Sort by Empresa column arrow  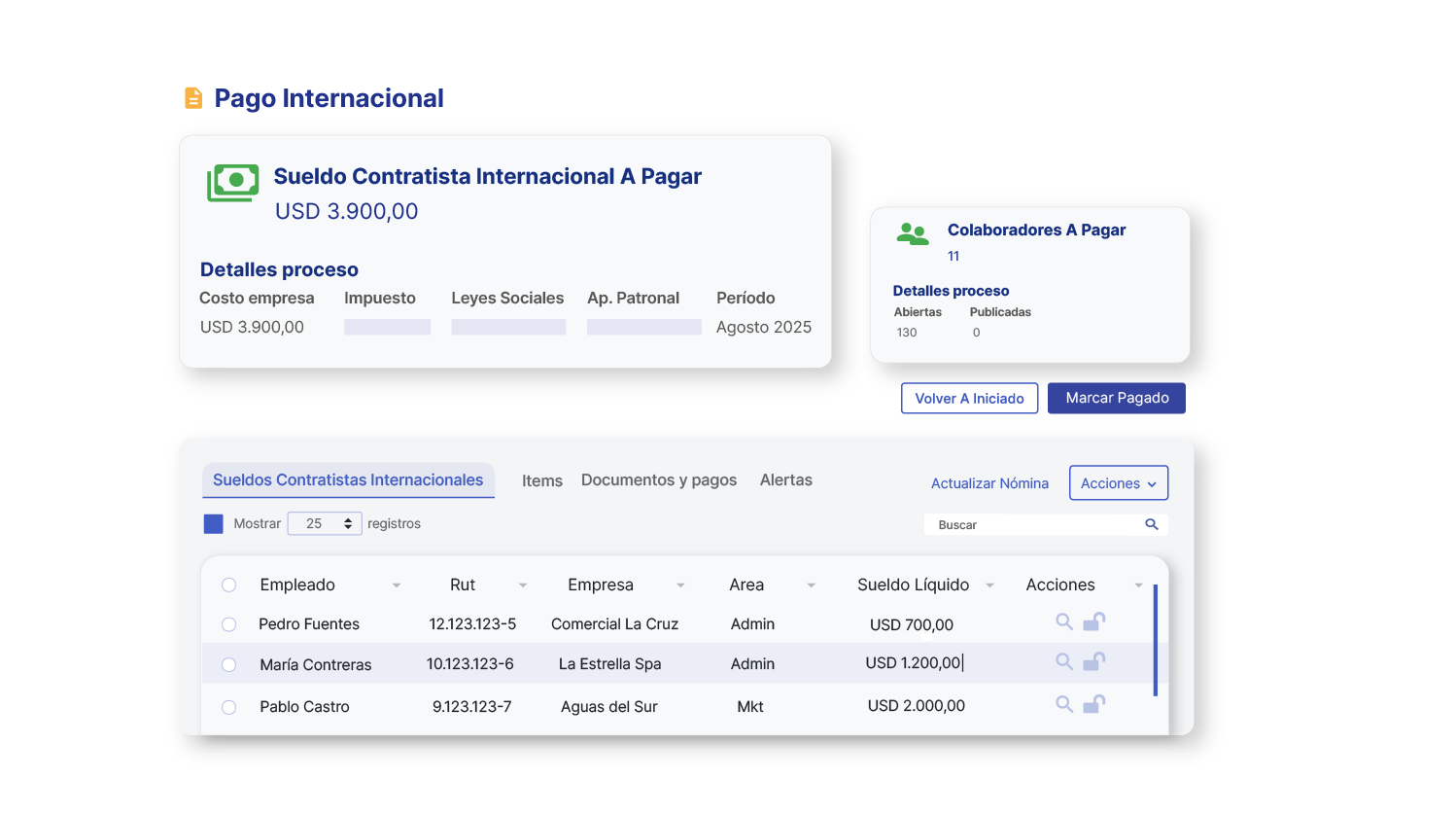(x=680, y=585)
